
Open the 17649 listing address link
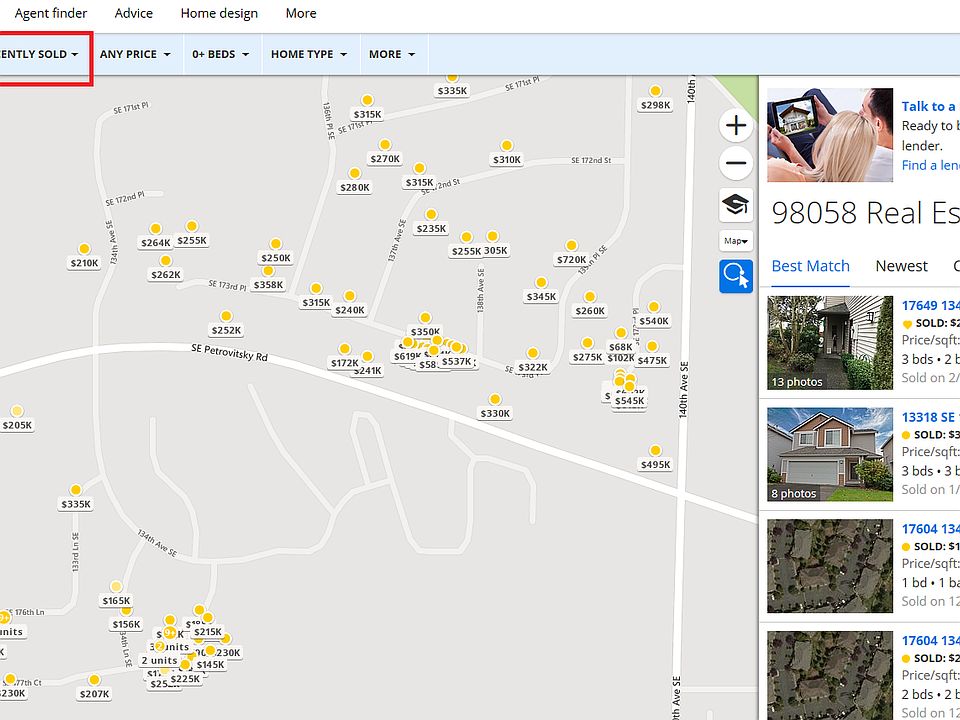(931, 305)
